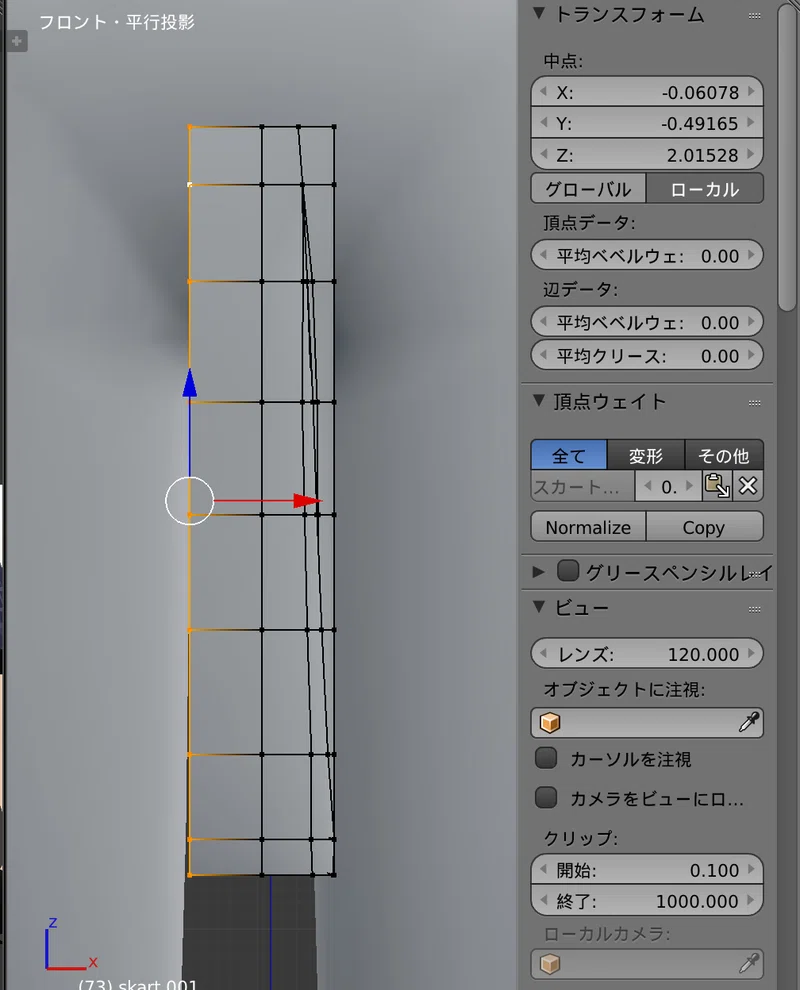Screen dimensions: 800x990
Task: Click the Normalize button
Action: pyautogui.click(x=588, y=527)
